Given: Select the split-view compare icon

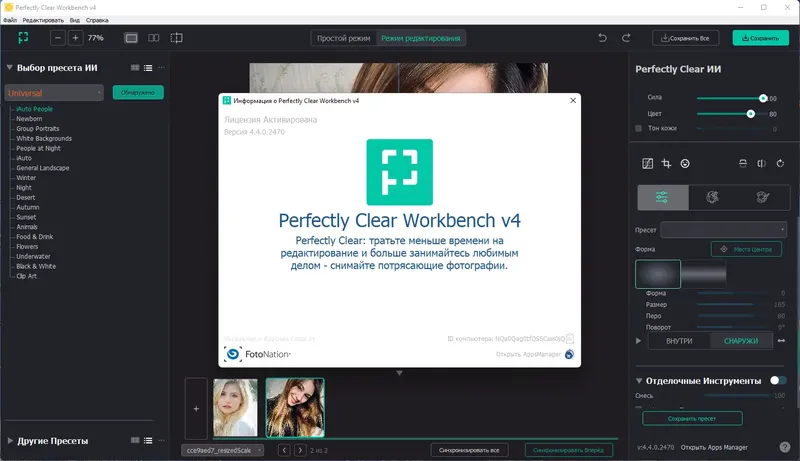Looking at the screenshot, I should 177,38.
